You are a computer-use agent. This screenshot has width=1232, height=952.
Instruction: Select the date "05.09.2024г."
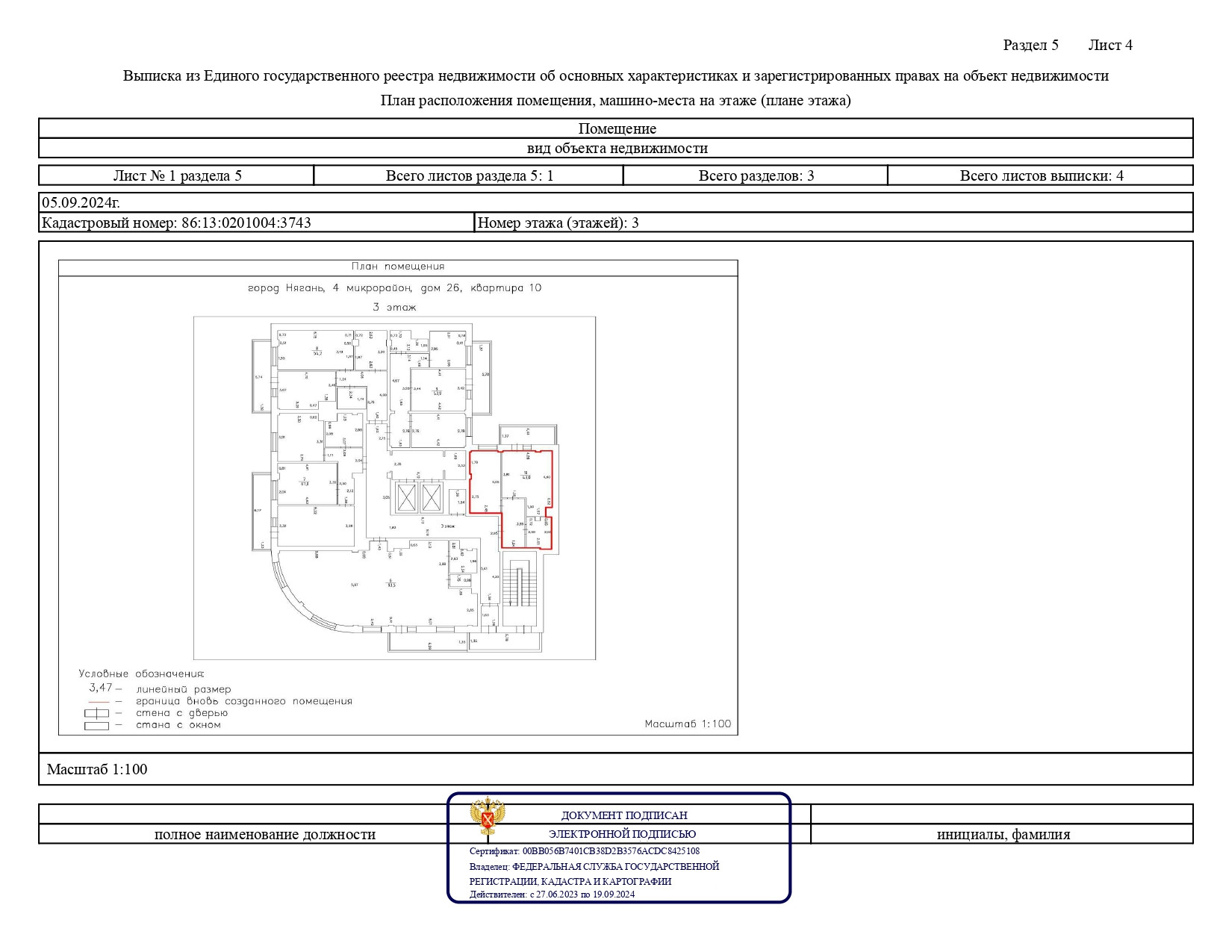81,202
